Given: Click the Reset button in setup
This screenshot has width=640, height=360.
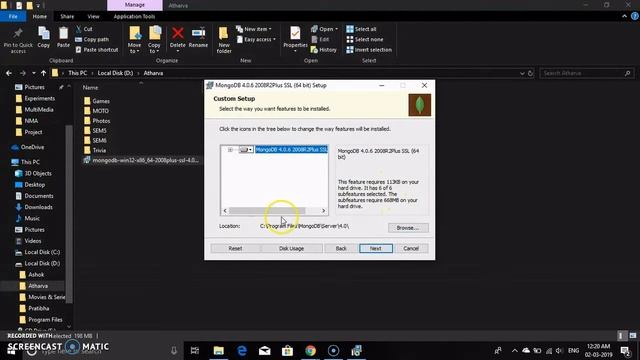Looking at the screenshot, I should click(x=235, y=248).
